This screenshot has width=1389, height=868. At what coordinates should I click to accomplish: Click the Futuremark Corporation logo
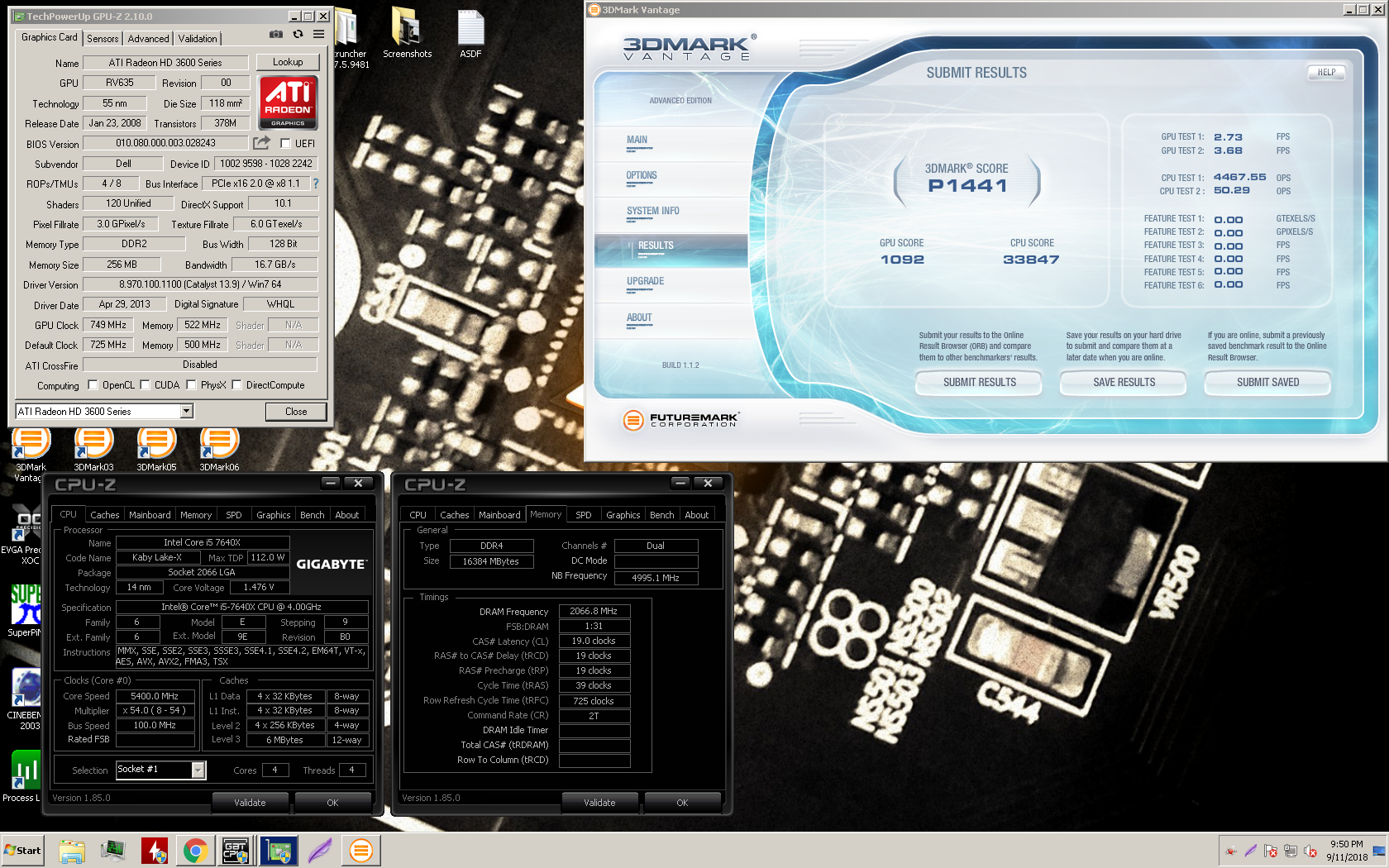pos(680,420)
